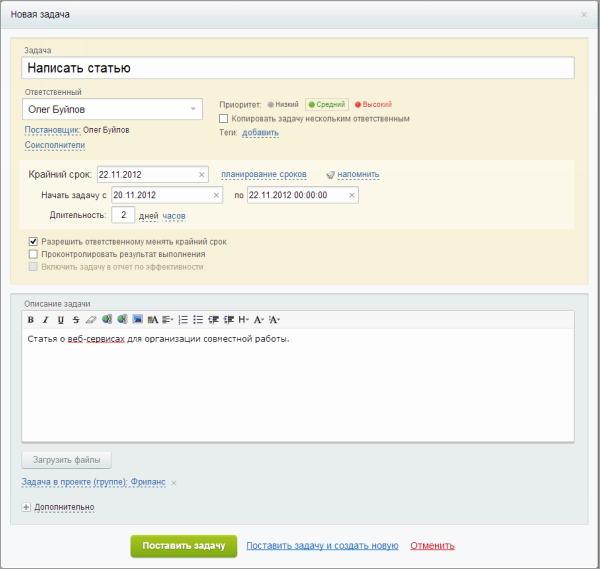The image size is (600, 569).
Task: Click the green Поставить задачу button
Action: pyautogui.click(x=183, y=545)
